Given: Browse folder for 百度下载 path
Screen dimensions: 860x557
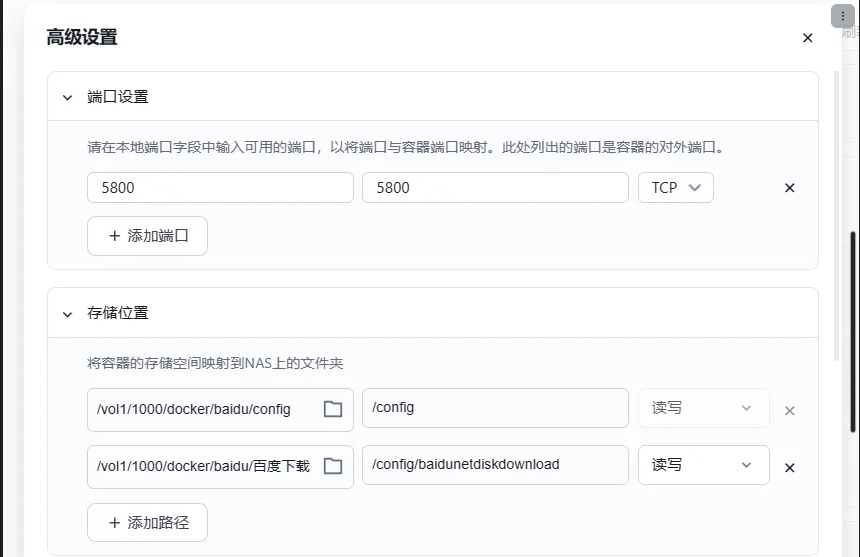Looking at the screenshot, I should 333,466.
